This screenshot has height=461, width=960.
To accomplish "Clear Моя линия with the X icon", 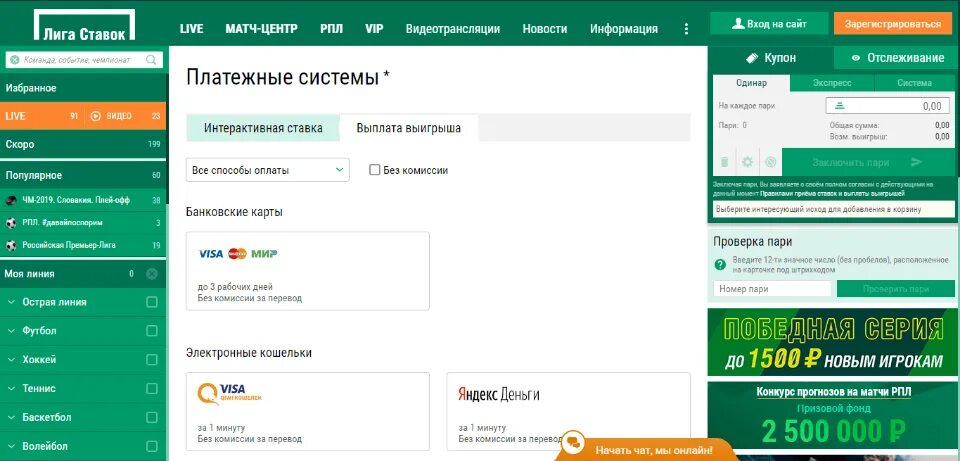I will pos(152,274).
